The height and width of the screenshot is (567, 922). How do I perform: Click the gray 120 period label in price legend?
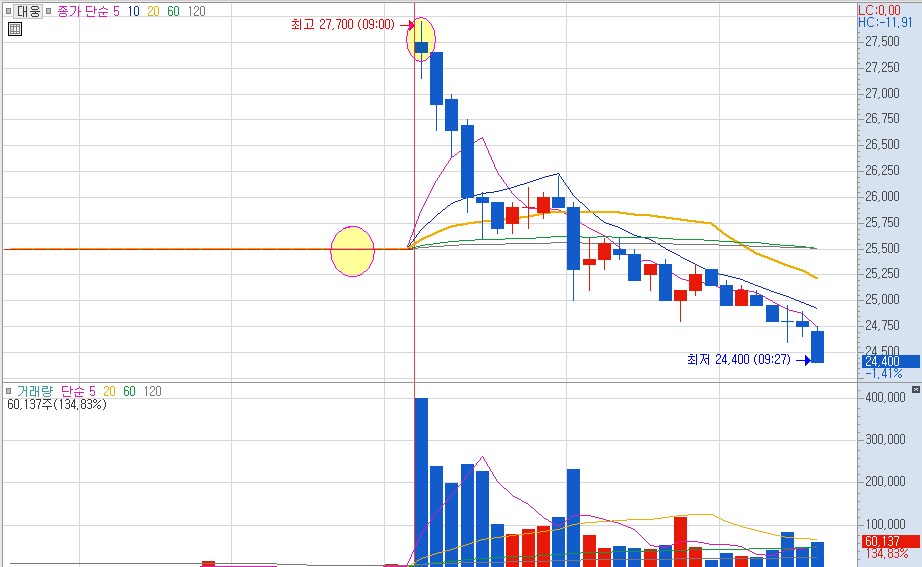click(x=196, y=11)
